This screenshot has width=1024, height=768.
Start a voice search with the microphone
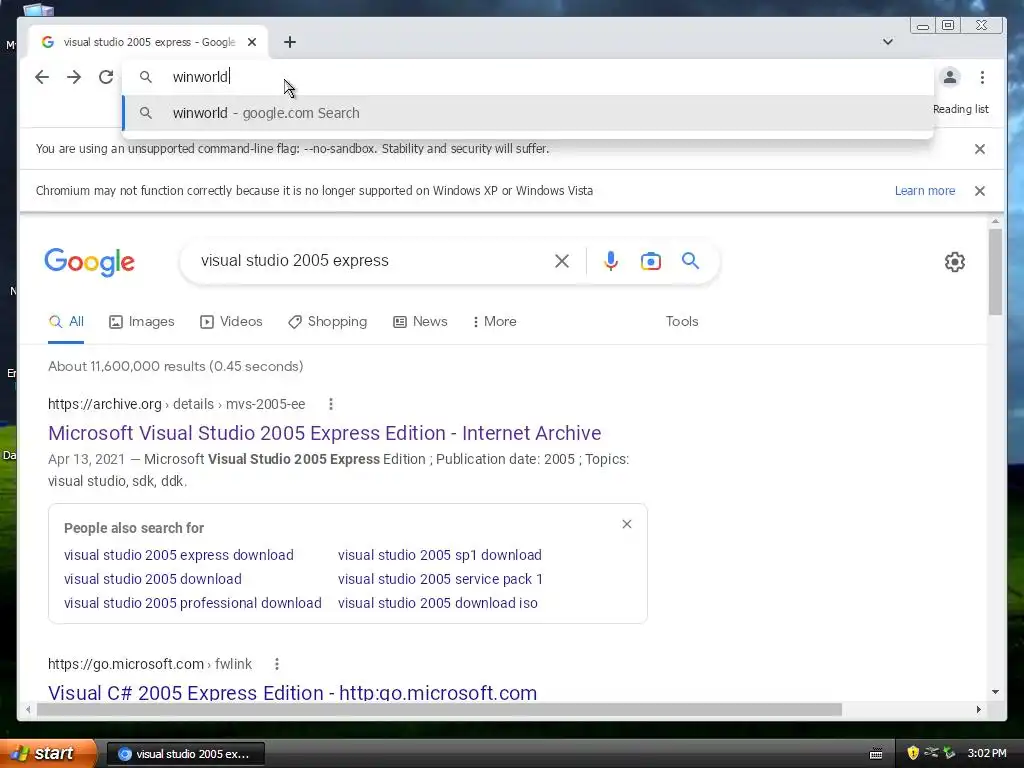coord(611,261)
